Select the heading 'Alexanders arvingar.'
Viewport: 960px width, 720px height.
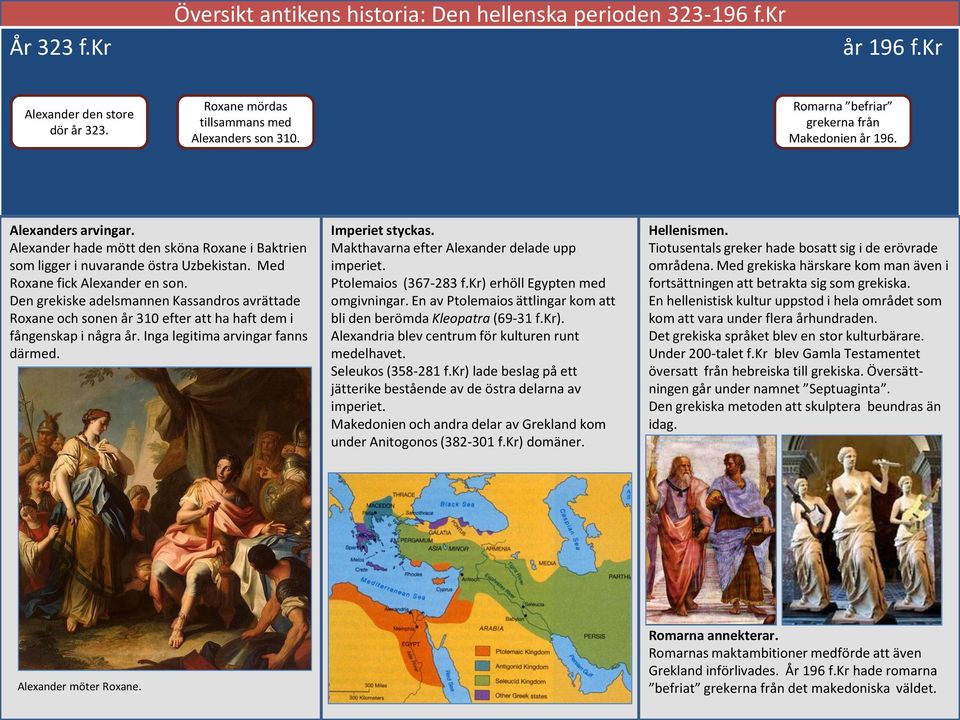click(72, 231)
